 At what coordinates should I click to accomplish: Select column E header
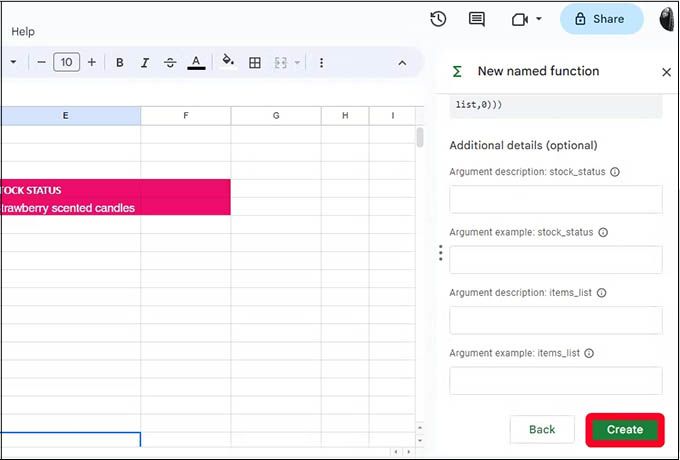pyautogui.click(x=70, y=116)
